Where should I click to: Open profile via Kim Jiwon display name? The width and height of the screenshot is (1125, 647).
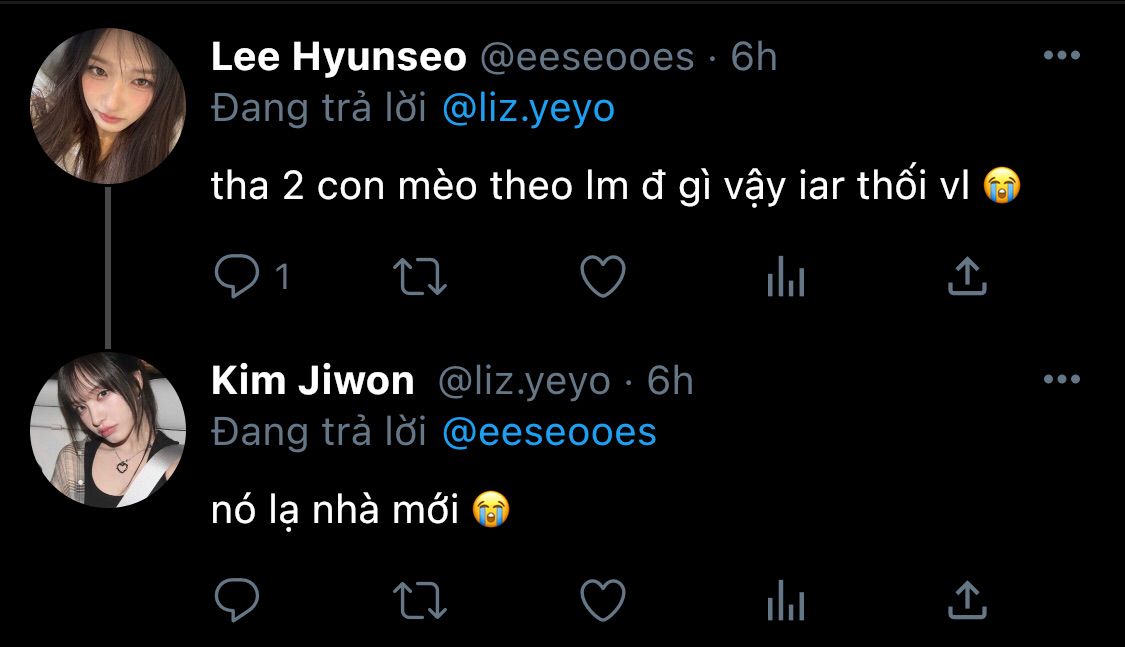point(313,381)
